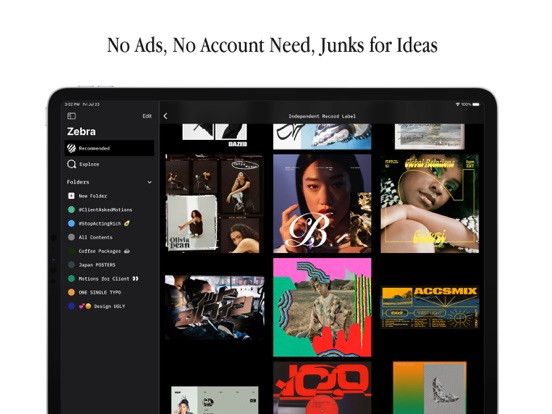Click the green dot of #ClientAskedMotions
This screenshot has height=414, width=552.
click(x=71, y=209)
